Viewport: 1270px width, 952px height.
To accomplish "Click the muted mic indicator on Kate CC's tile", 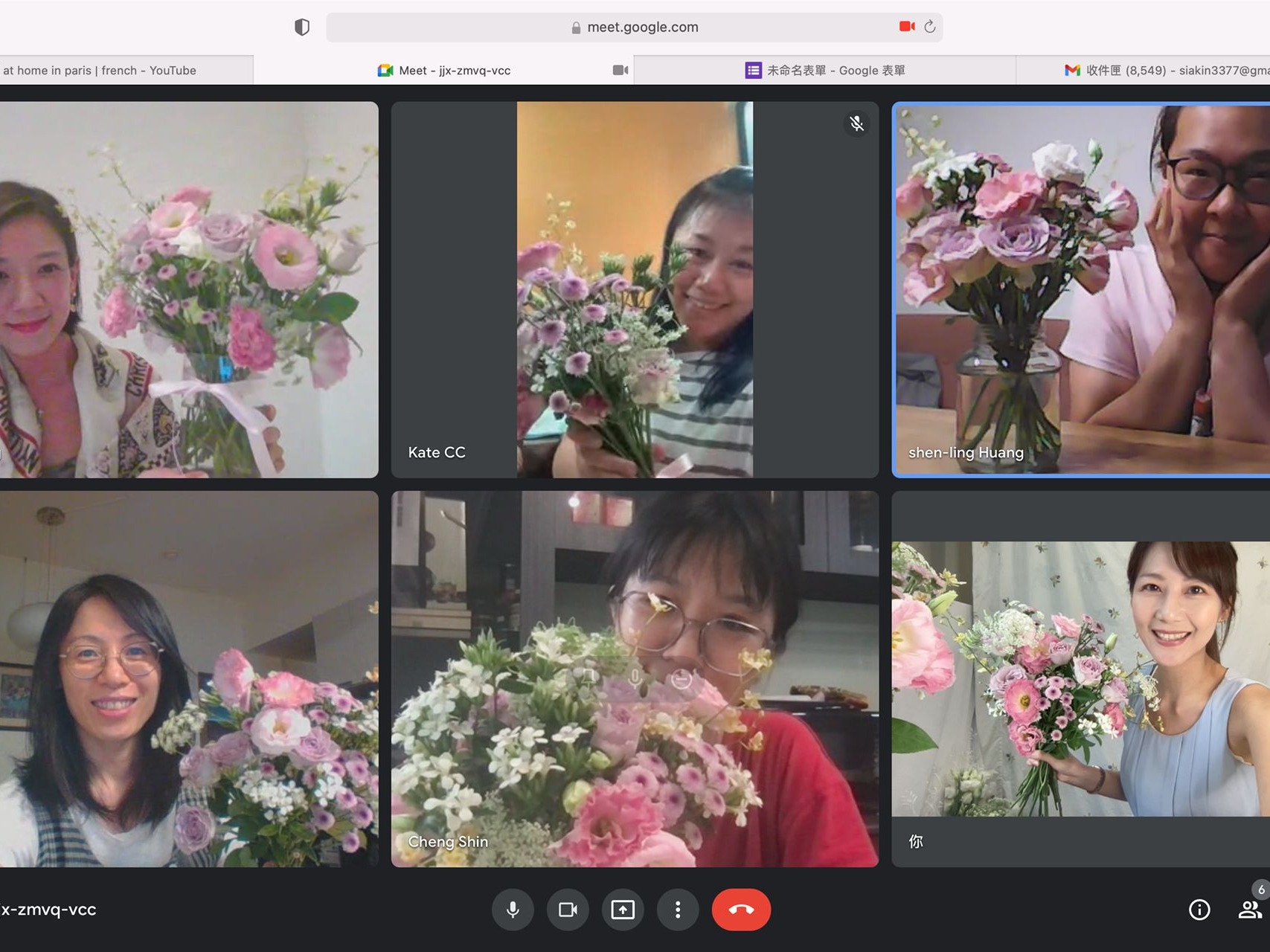I will tap(856, 123).
